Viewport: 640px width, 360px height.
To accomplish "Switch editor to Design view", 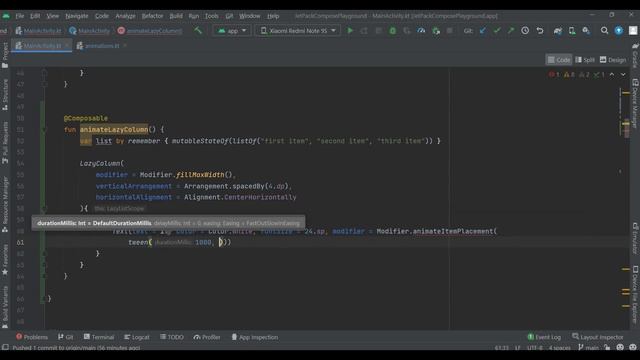I will pyautogui.click(x=613, y=60).
